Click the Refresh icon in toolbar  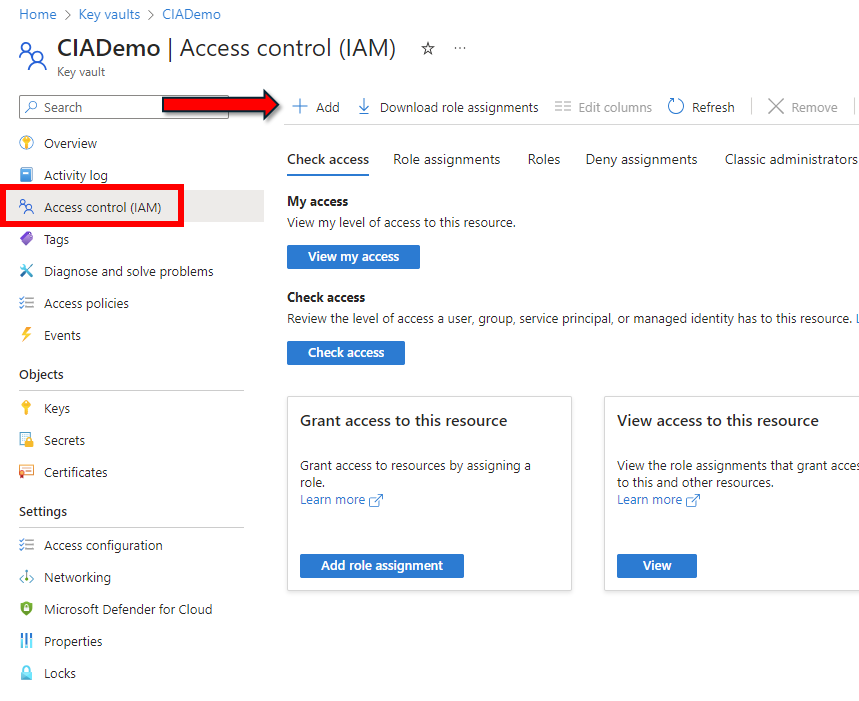click(676, 107)
